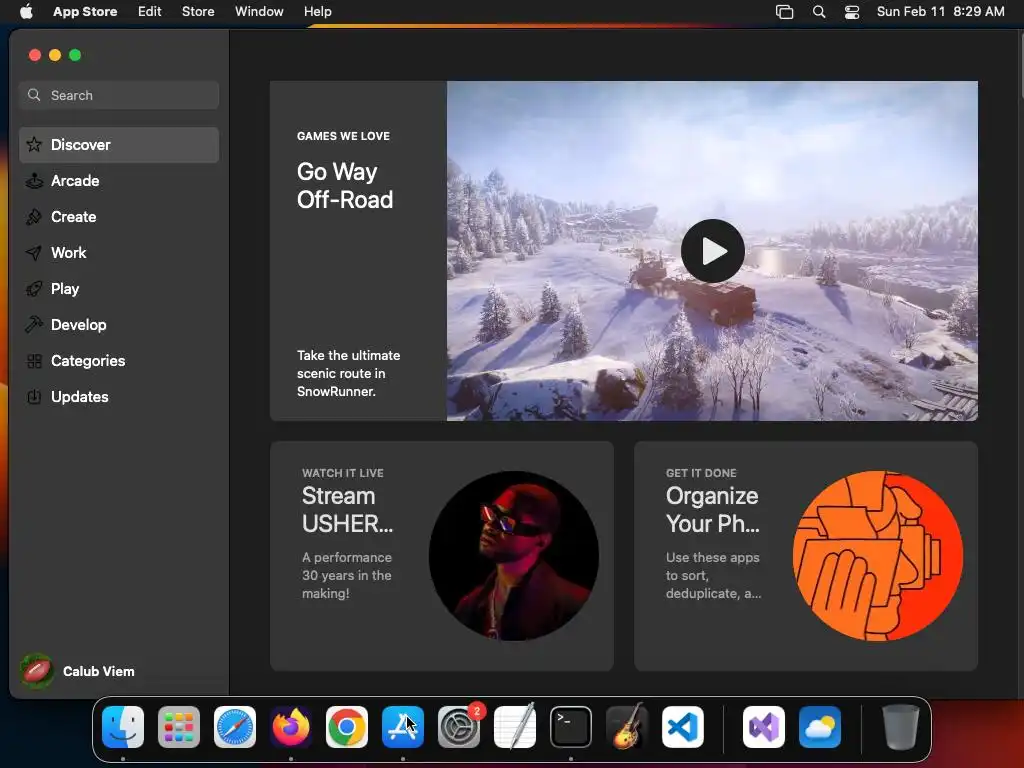1024x768 pixels.
Task: Click the SnowRunner scenic route description
Action: tap(349, 374)
